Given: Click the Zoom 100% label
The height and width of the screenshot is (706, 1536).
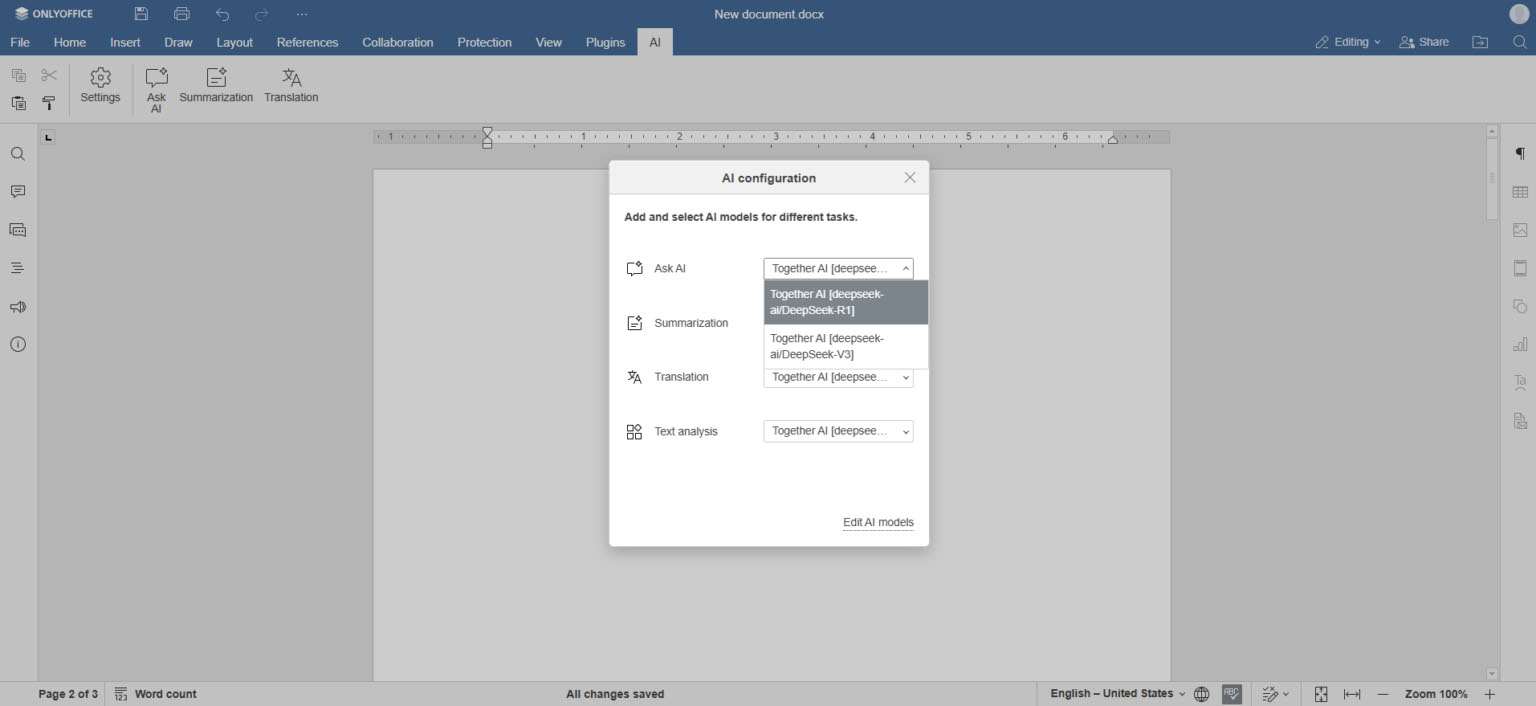Looking at the screenshot, I should pos(1436,694).
